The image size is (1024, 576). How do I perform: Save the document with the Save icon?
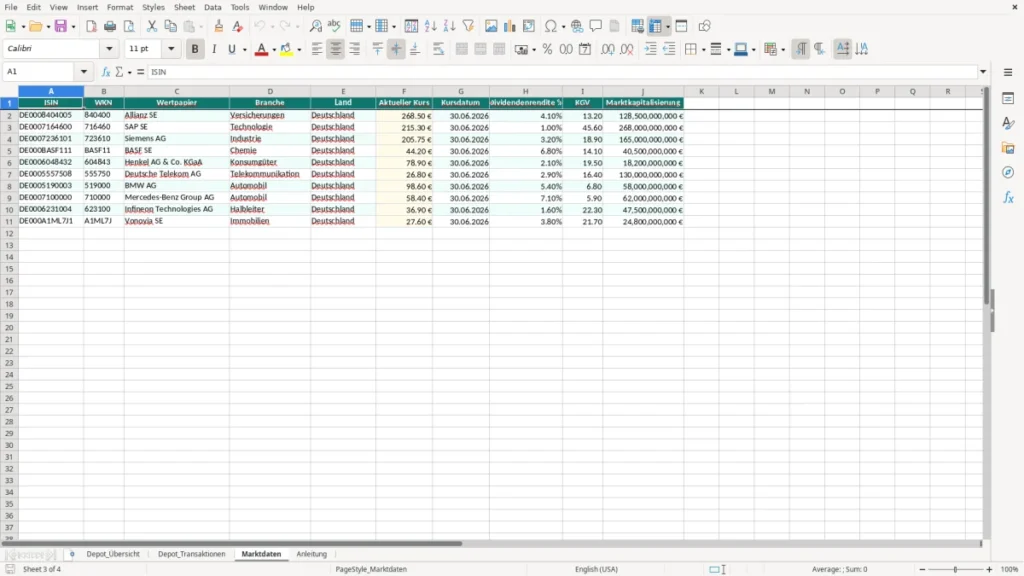[x=61, y=26]
